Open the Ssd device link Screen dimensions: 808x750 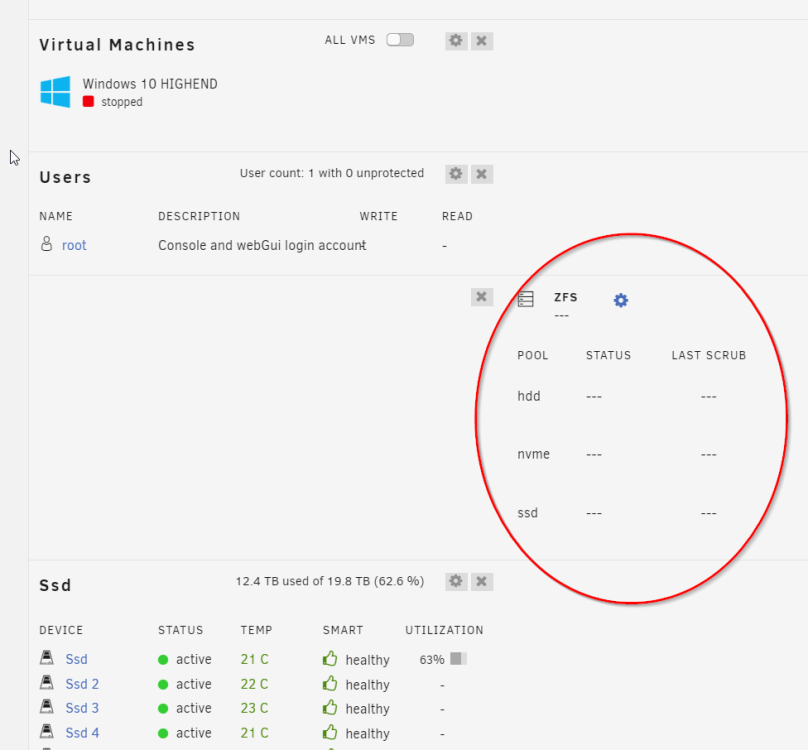click(76, 659)
